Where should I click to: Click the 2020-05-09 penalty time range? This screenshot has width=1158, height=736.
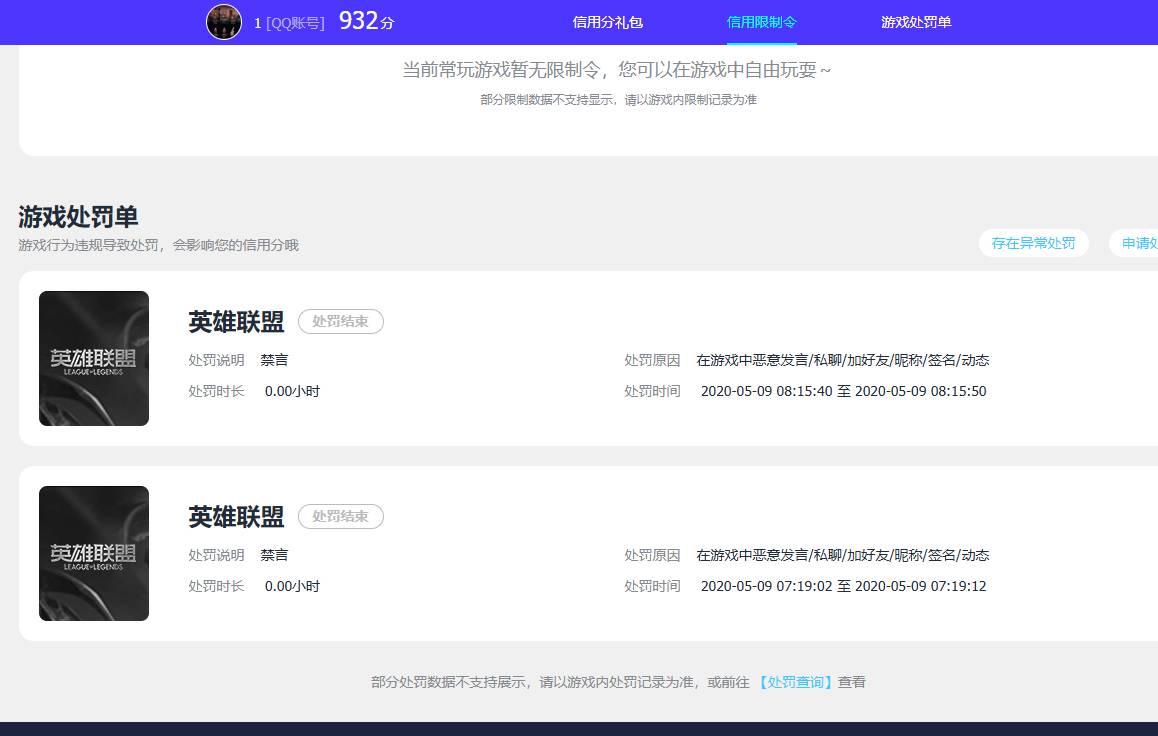coord(845,391)
